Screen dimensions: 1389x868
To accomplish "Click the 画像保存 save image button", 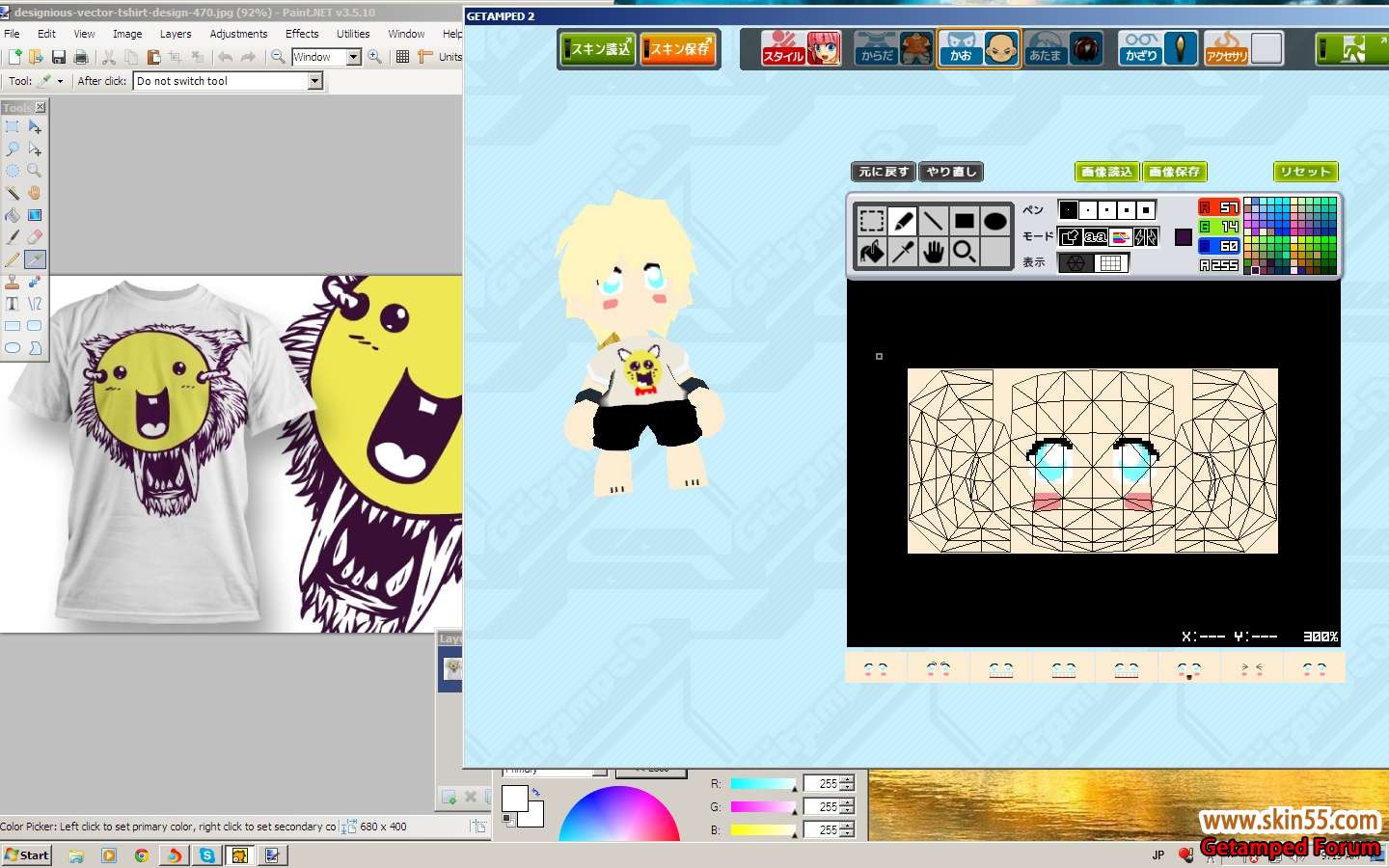I will [1175, 172].
